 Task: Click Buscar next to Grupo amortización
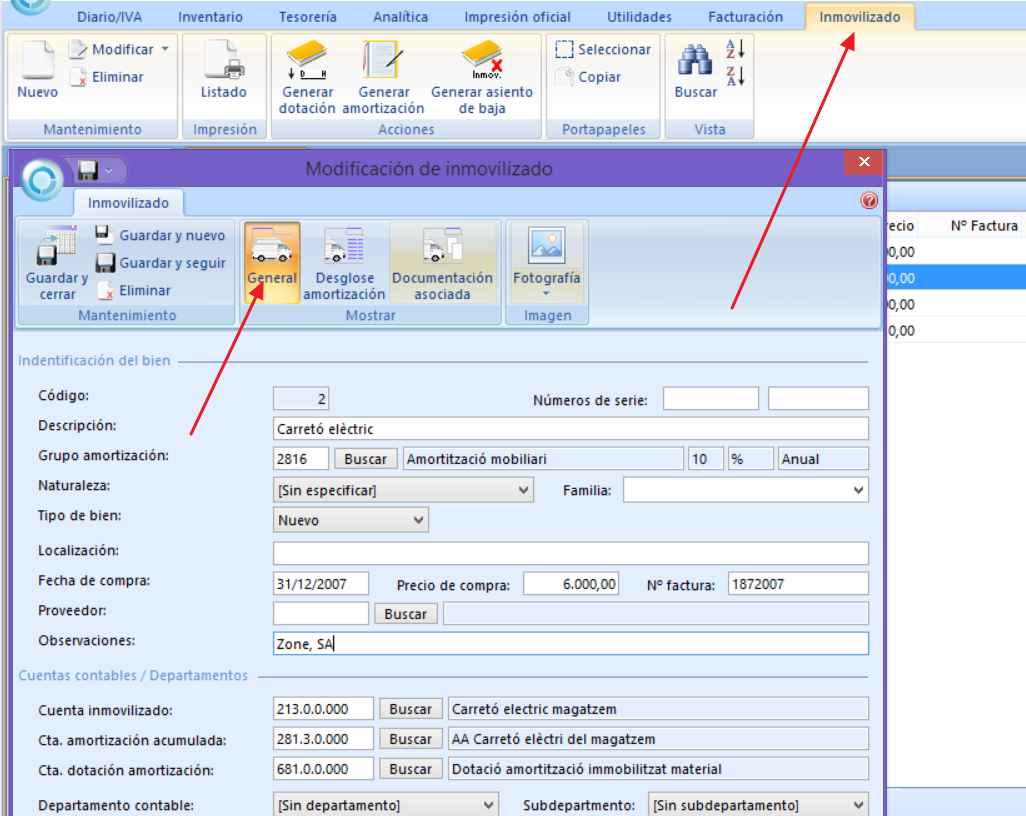pos(365,459)
